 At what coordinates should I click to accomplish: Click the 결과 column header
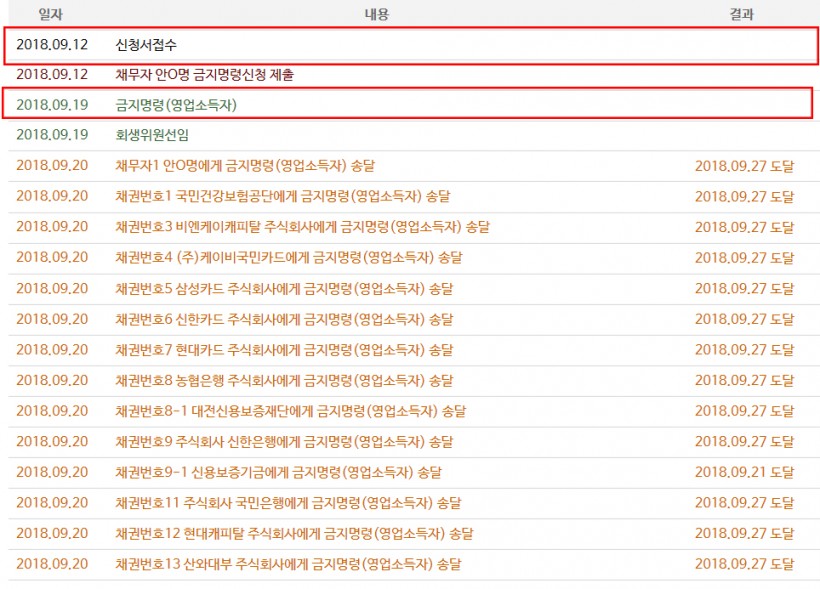tap(741, 14)
